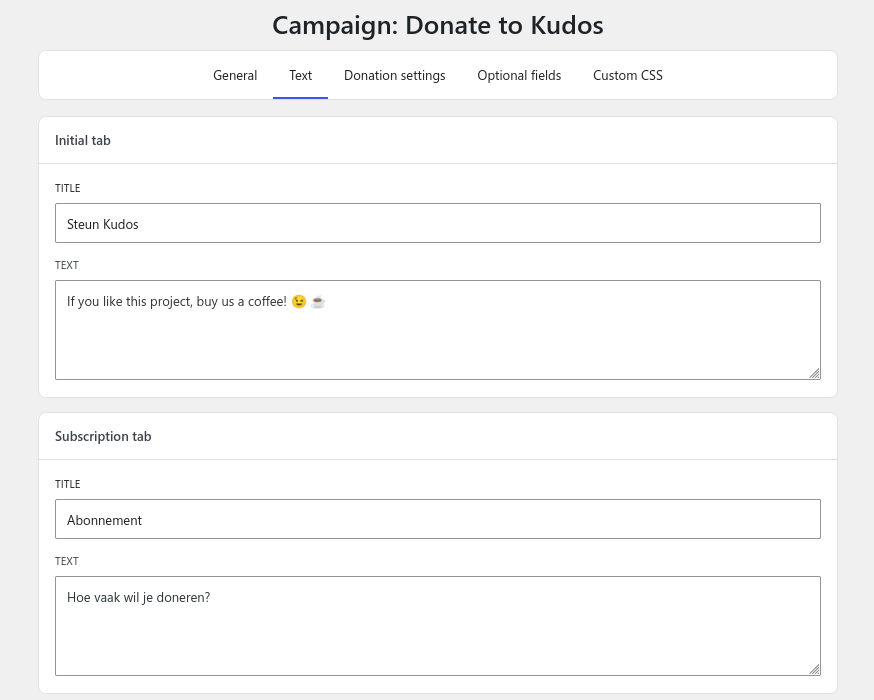
Task: Switch to the Donation settings tab
Action: (x=394, y=75)
